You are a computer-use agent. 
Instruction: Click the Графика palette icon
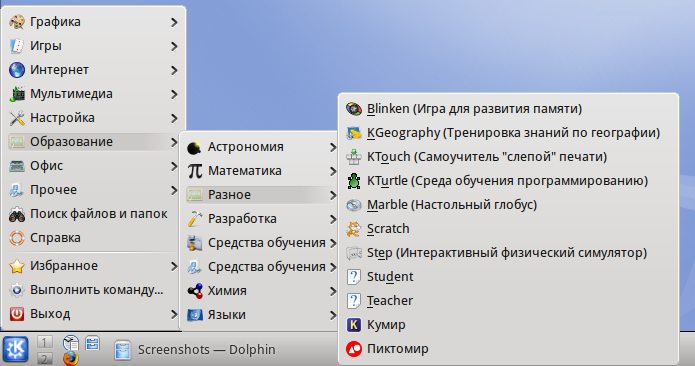pos(17,22)
